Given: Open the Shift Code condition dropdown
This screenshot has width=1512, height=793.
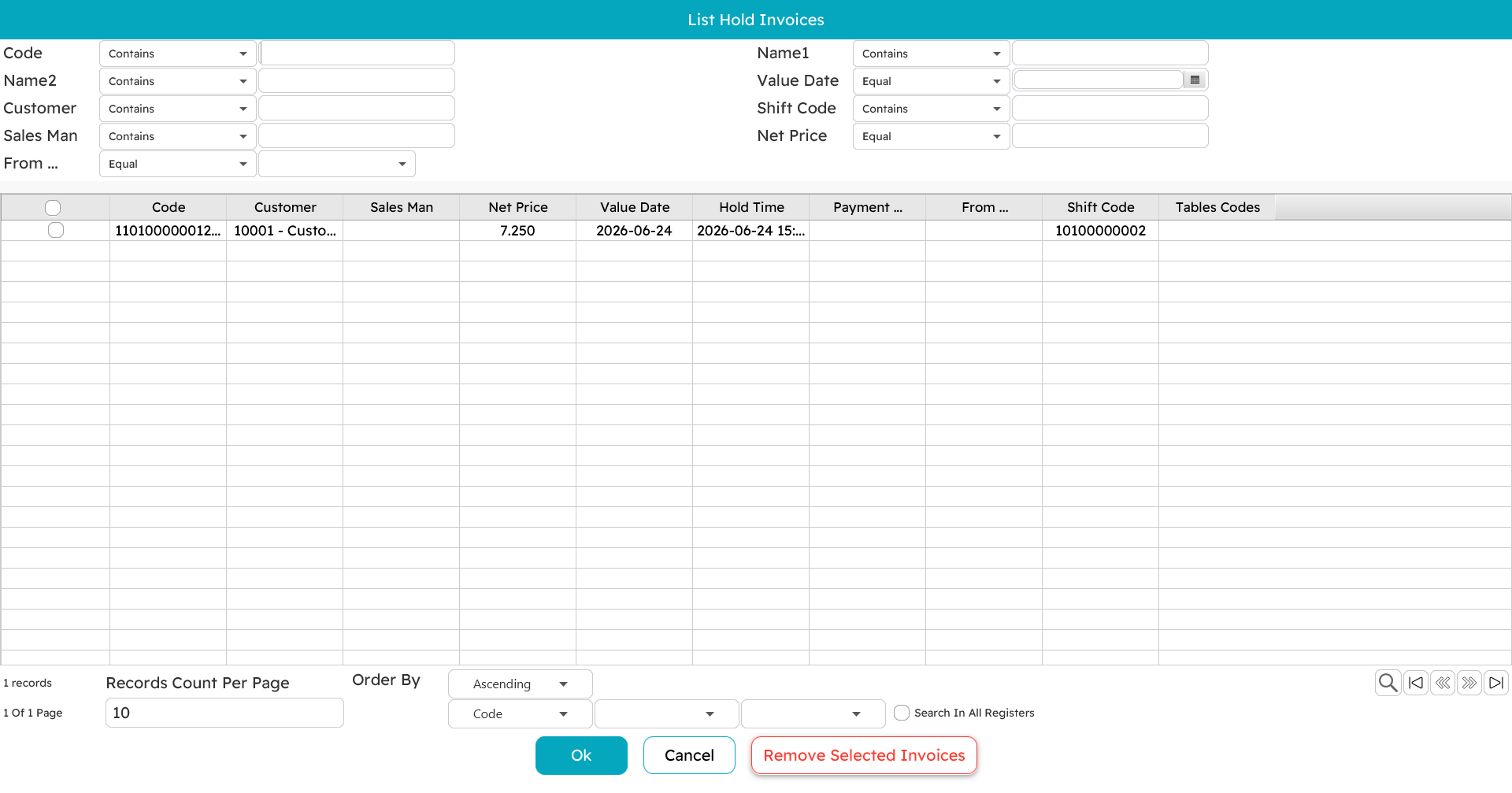Looking at the screenshot, I should (931, 109).
